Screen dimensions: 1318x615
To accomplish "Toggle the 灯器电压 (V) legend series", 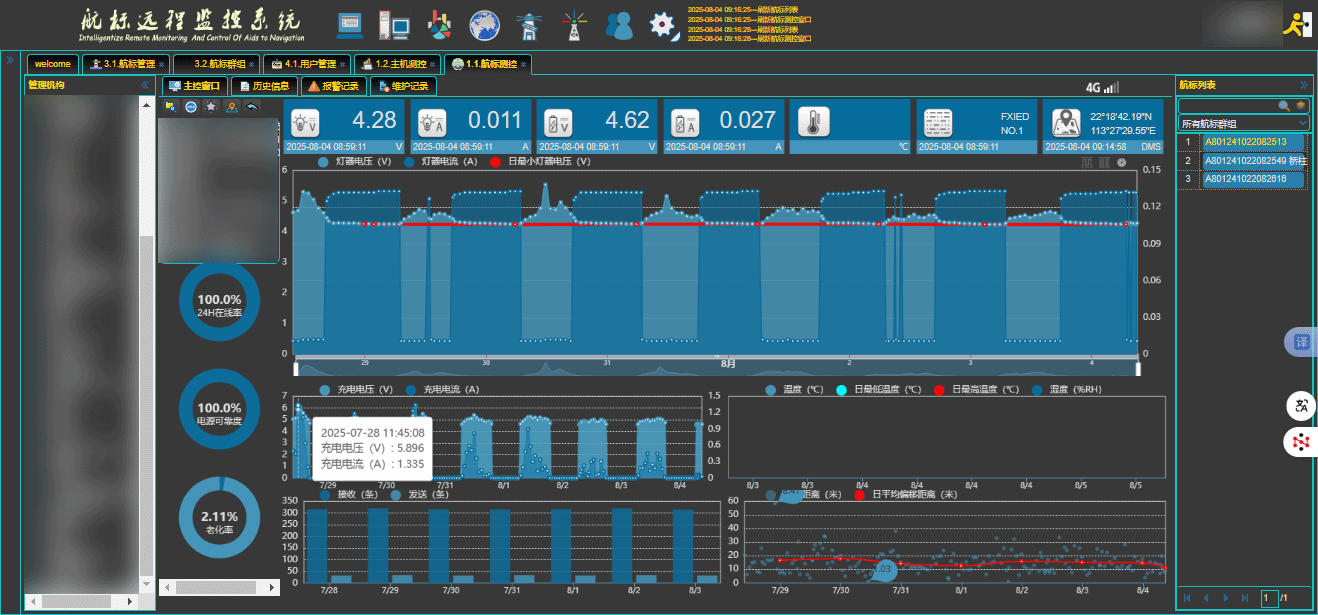I will tap(358, 161).
